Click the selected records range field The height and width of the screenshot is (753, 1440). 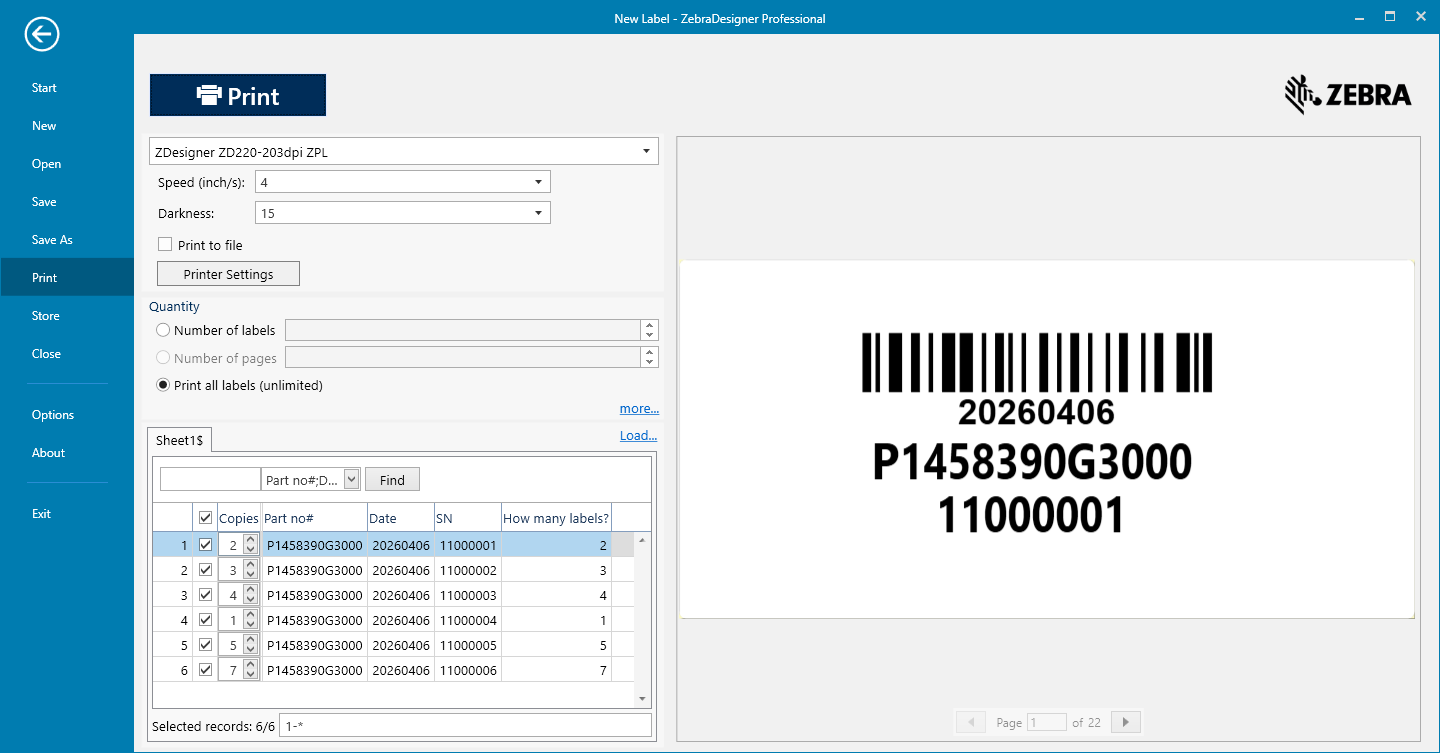465,726
